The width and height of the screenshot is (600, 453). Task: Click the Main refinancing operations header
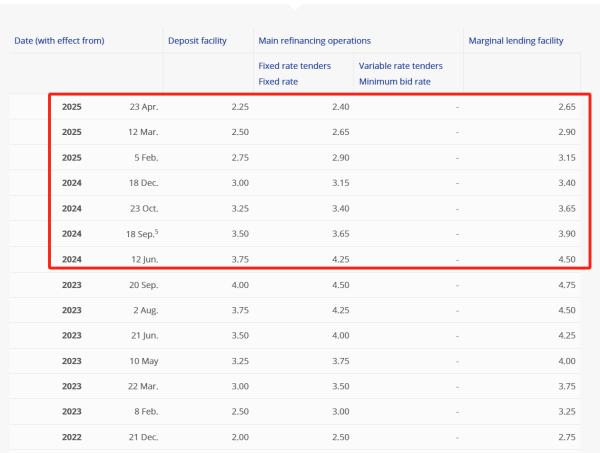tap(314, 41)
